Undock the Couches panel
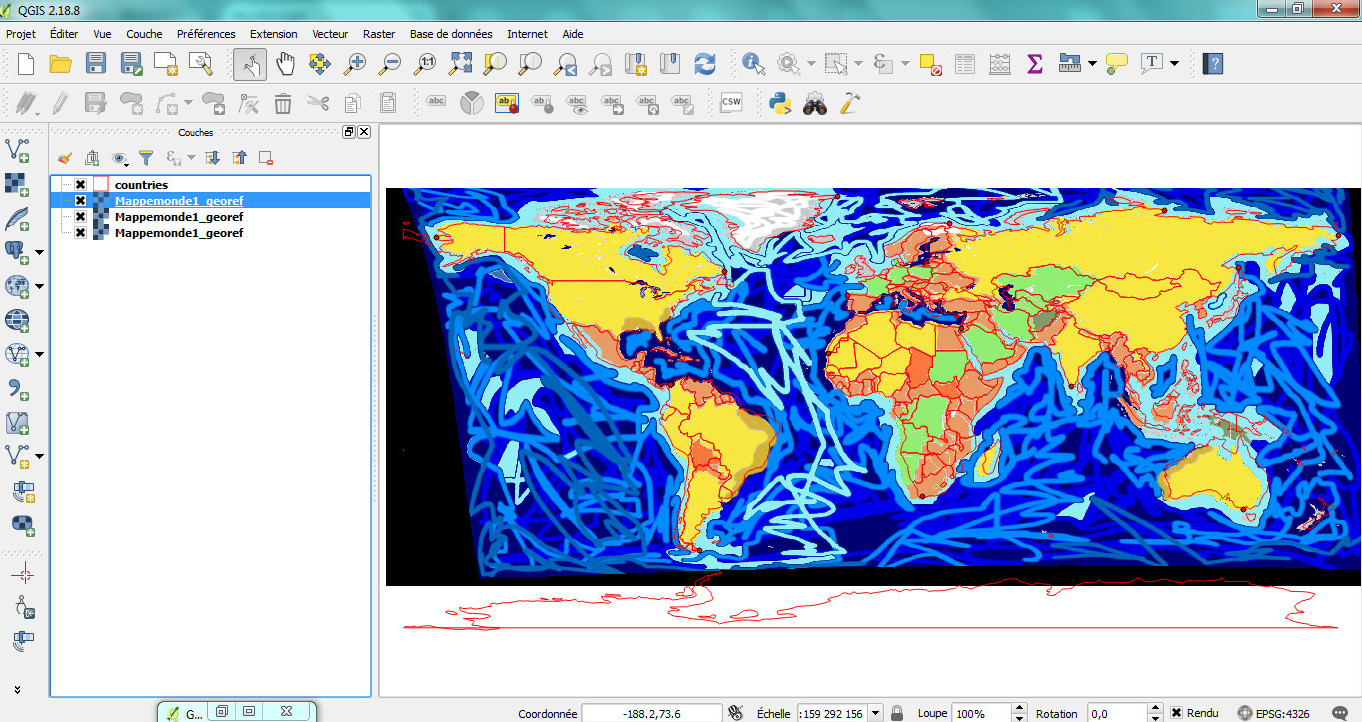The width and height of the screenshot is (1362, 722). 349,132
